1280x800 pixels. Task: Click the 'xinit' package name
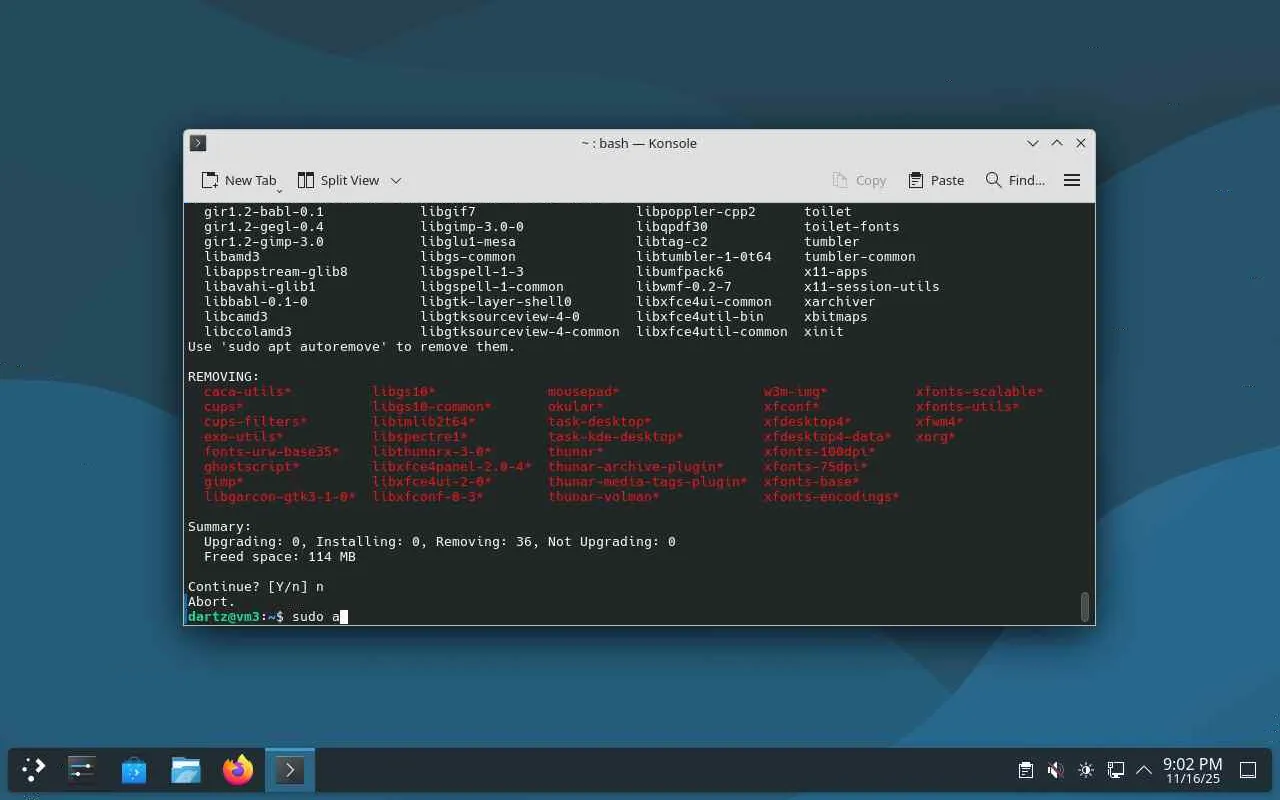coord(824,332)
